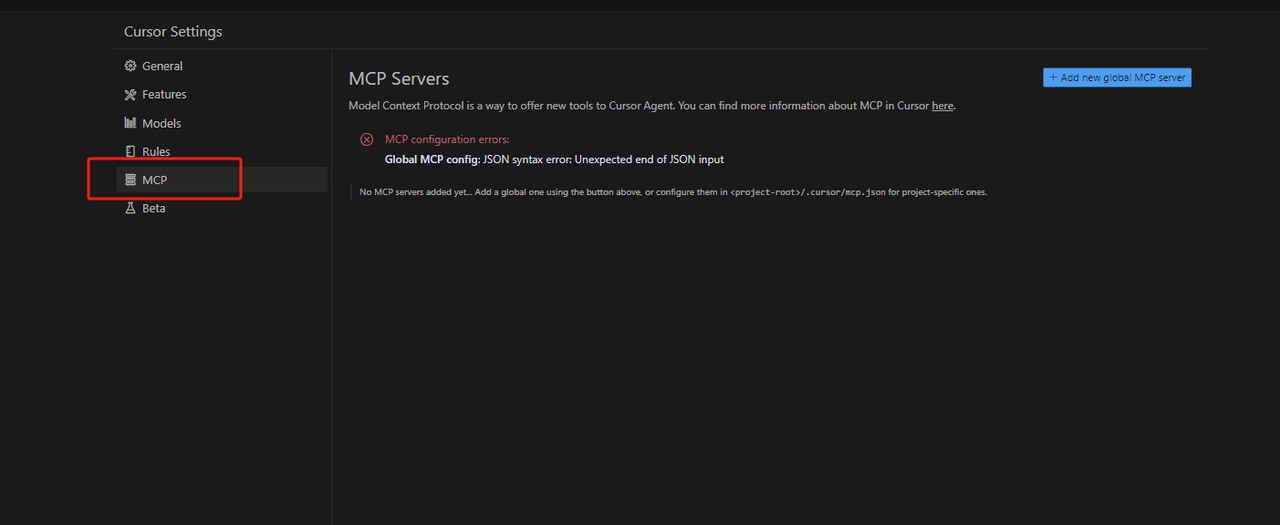
Task: Click the 'MCP configuration errors:' text
Action: click(x=447, y=140)
